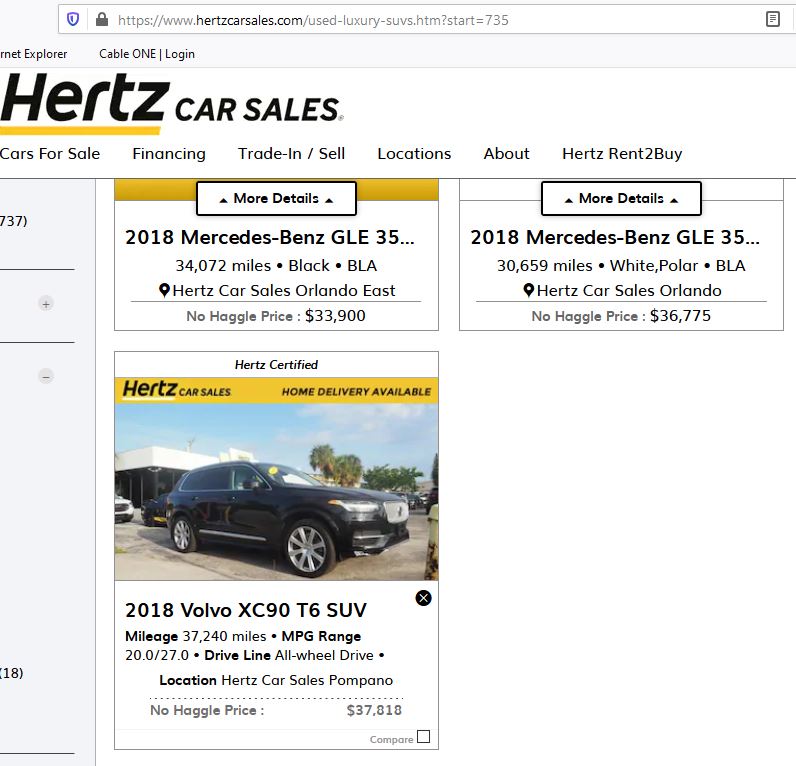Image resolution: width=796 pixels, height=766 pixels.
Task: Open the Locations menu
Action: 414,153
